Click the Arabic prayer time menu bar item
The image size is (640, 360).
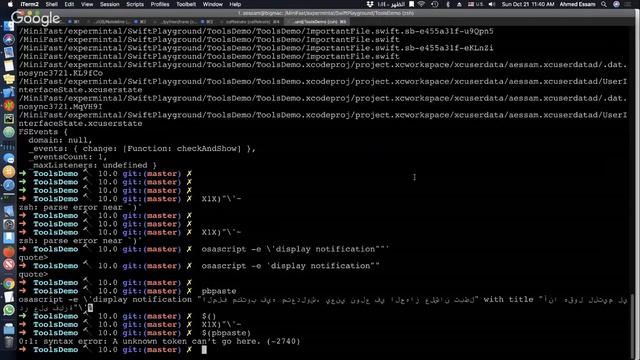tap(391, 4)
